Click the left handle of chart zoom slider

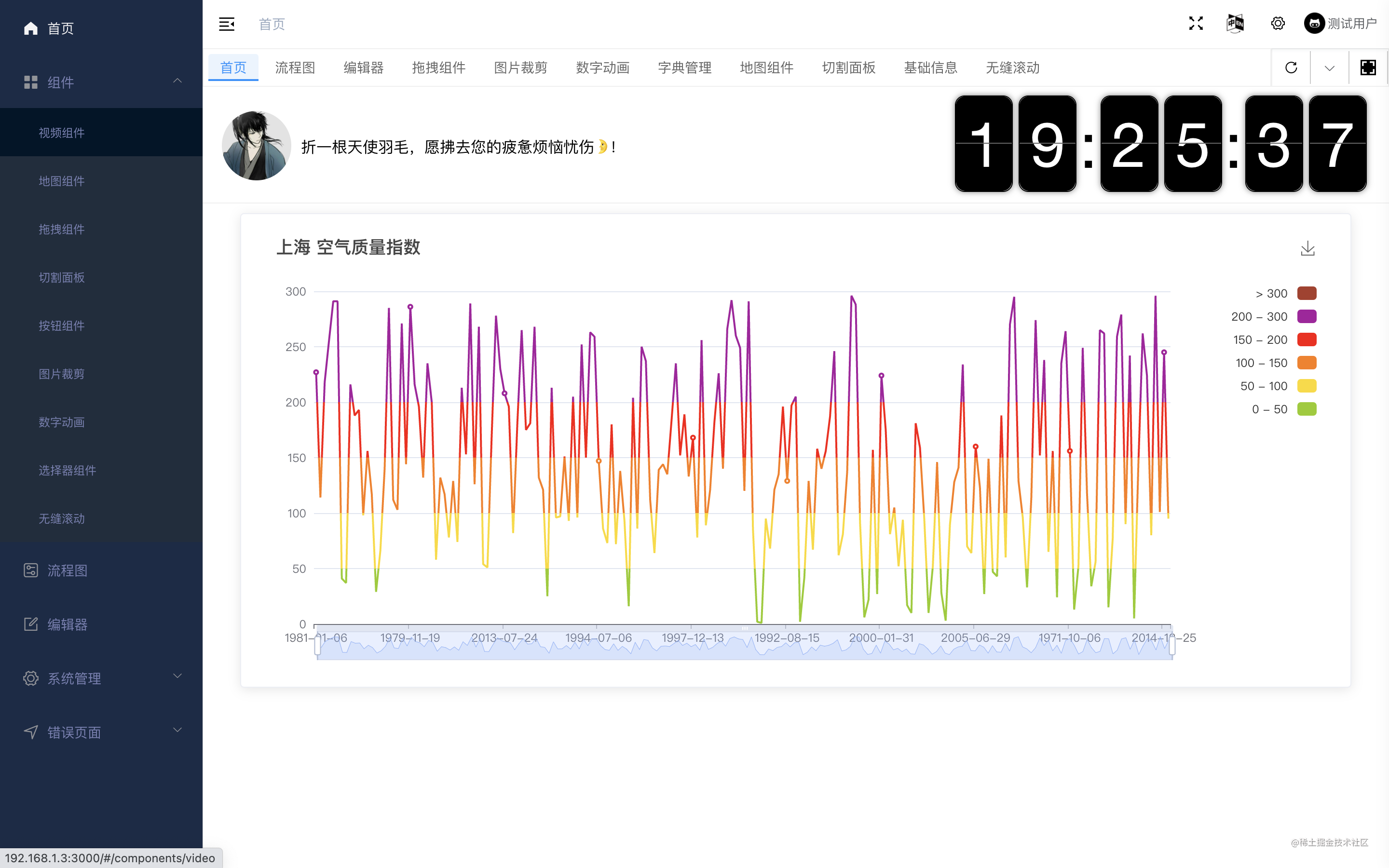[x=317, y=646]
